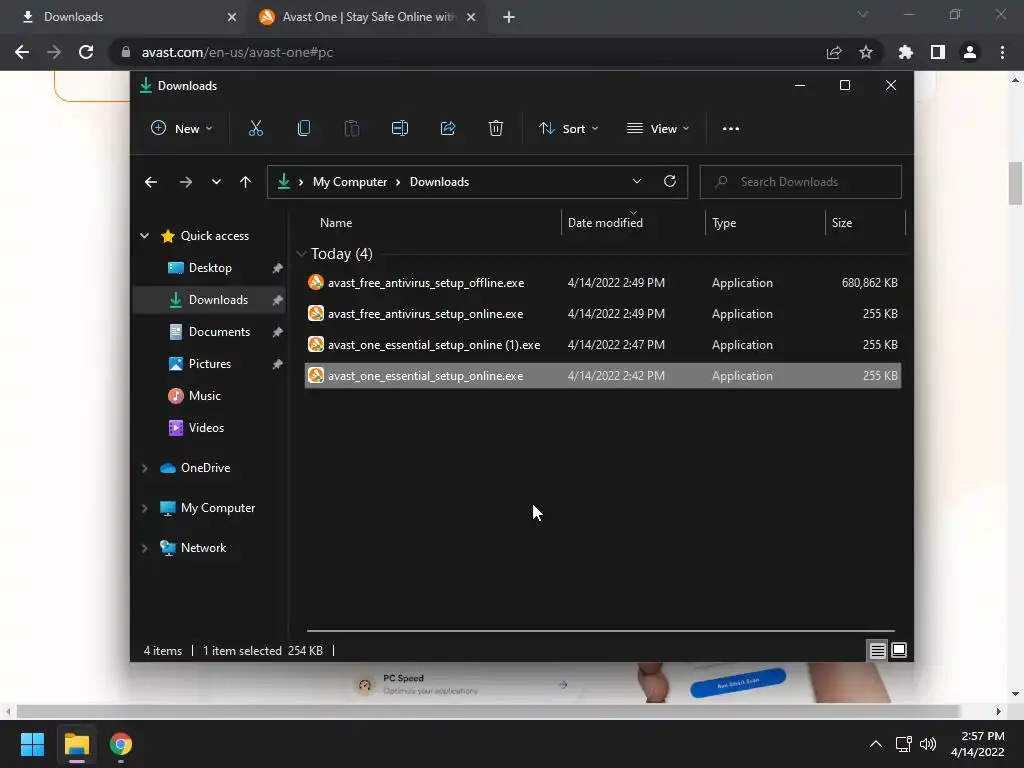Close the Downloads Chrome tab

(232, 17)
